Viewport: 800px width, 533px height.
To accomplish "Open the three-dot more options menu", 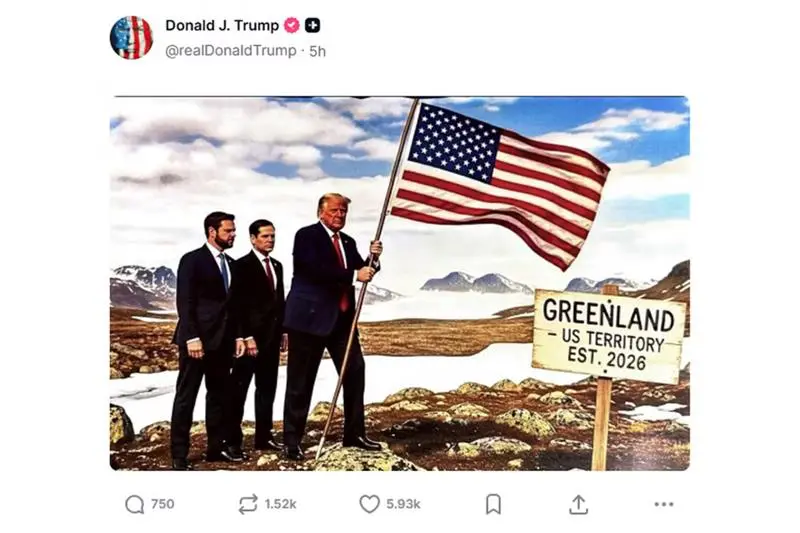I will (x=664, y=504).
